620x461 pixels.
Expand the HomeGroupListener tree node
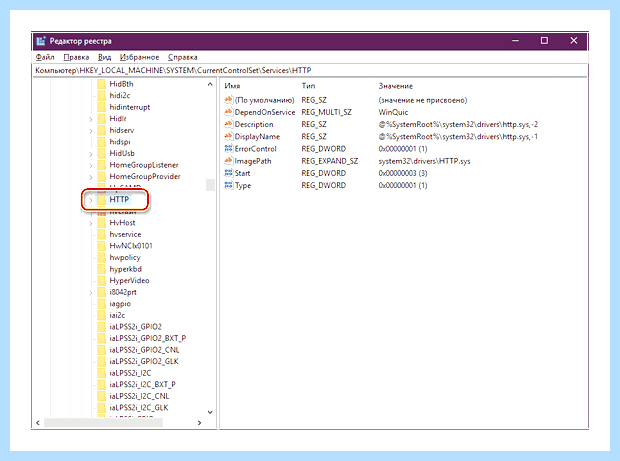(x=91, y=165)
